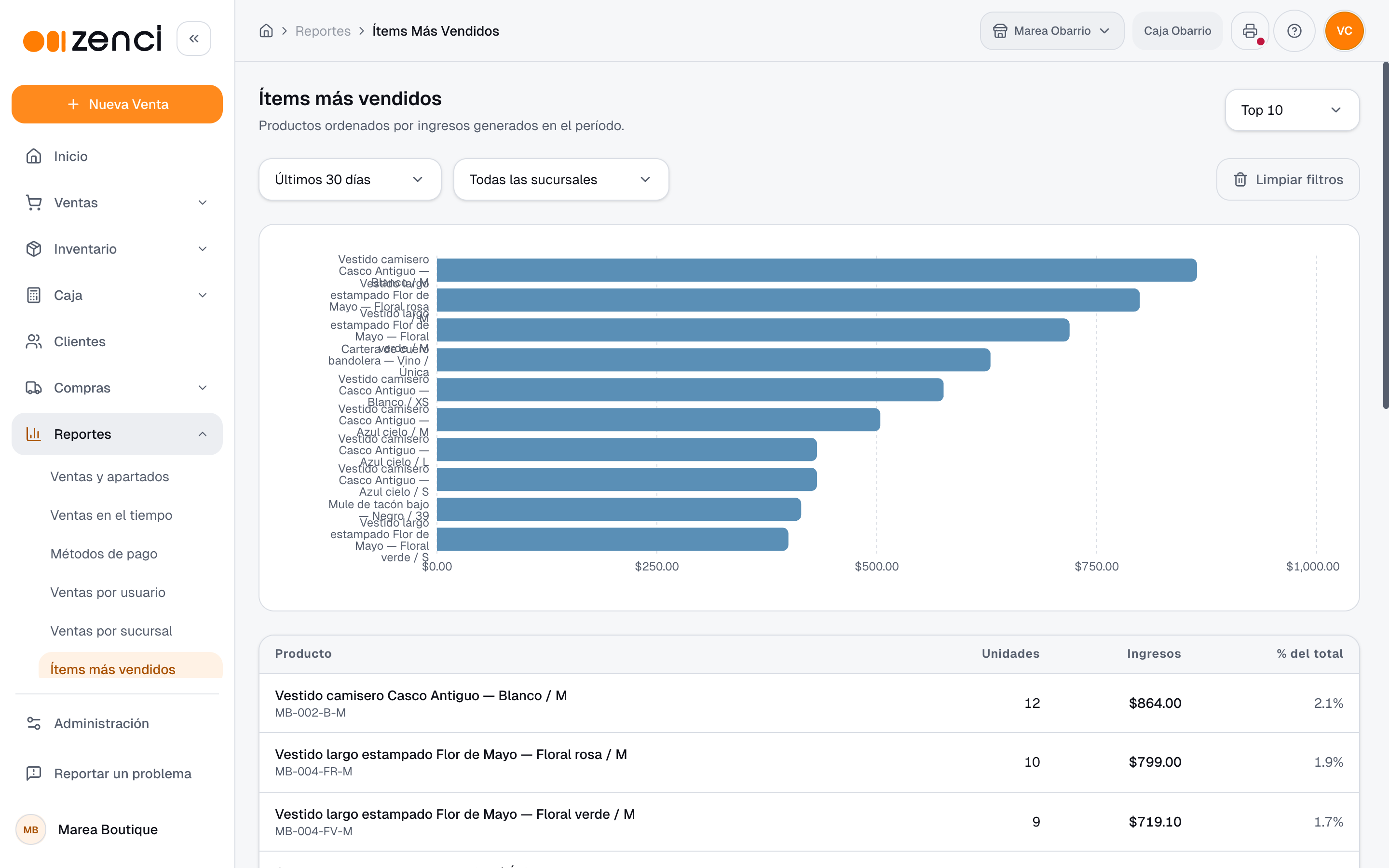Open Ventas y apartados report
1389x868 pixels.
(x=109, y=476)
